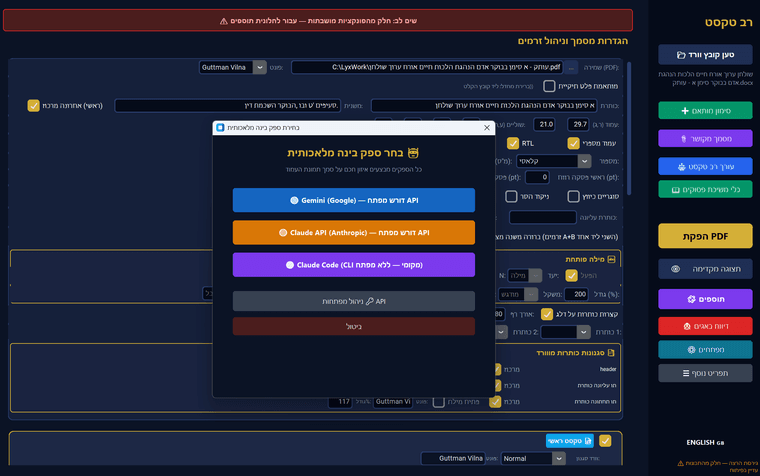
Task: Toggle the checkbox beside main text tab
Action: (605, 441)
